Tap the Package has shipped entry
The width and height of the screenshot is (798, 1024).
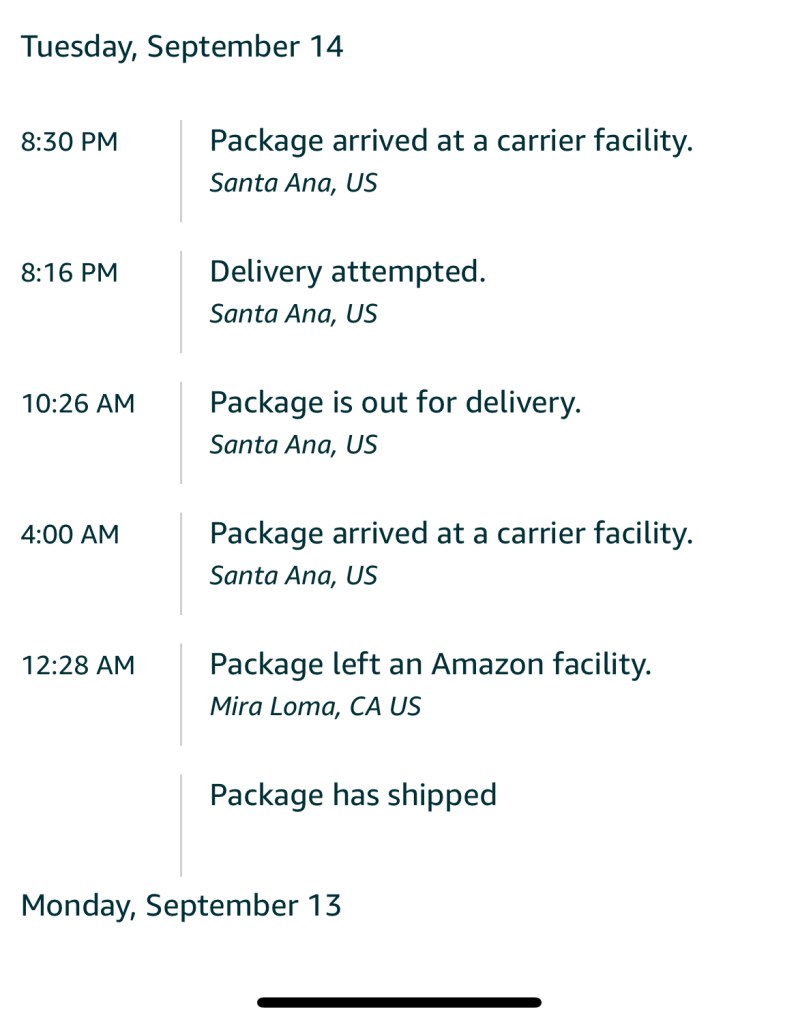pyautogui.click(x=353, y=795)
